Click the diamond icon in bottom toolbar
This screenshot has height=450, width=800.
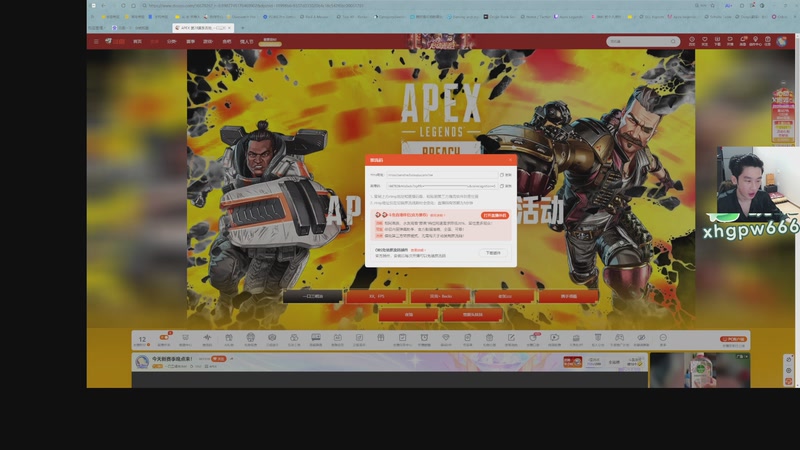point(445,339)
